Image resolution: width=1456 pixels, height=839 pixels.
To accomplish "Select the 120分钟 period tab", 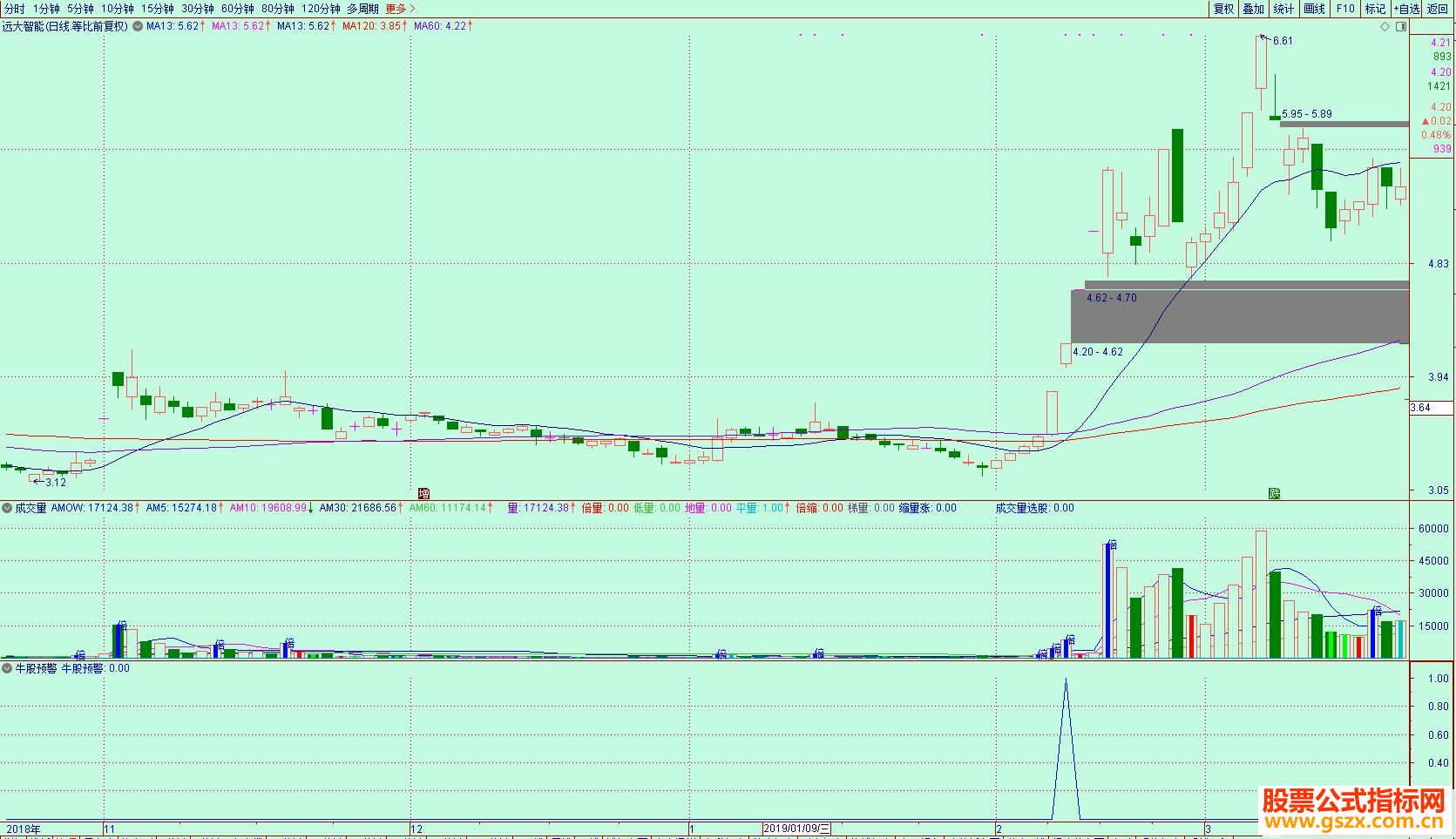I will [x=321, y=9].
